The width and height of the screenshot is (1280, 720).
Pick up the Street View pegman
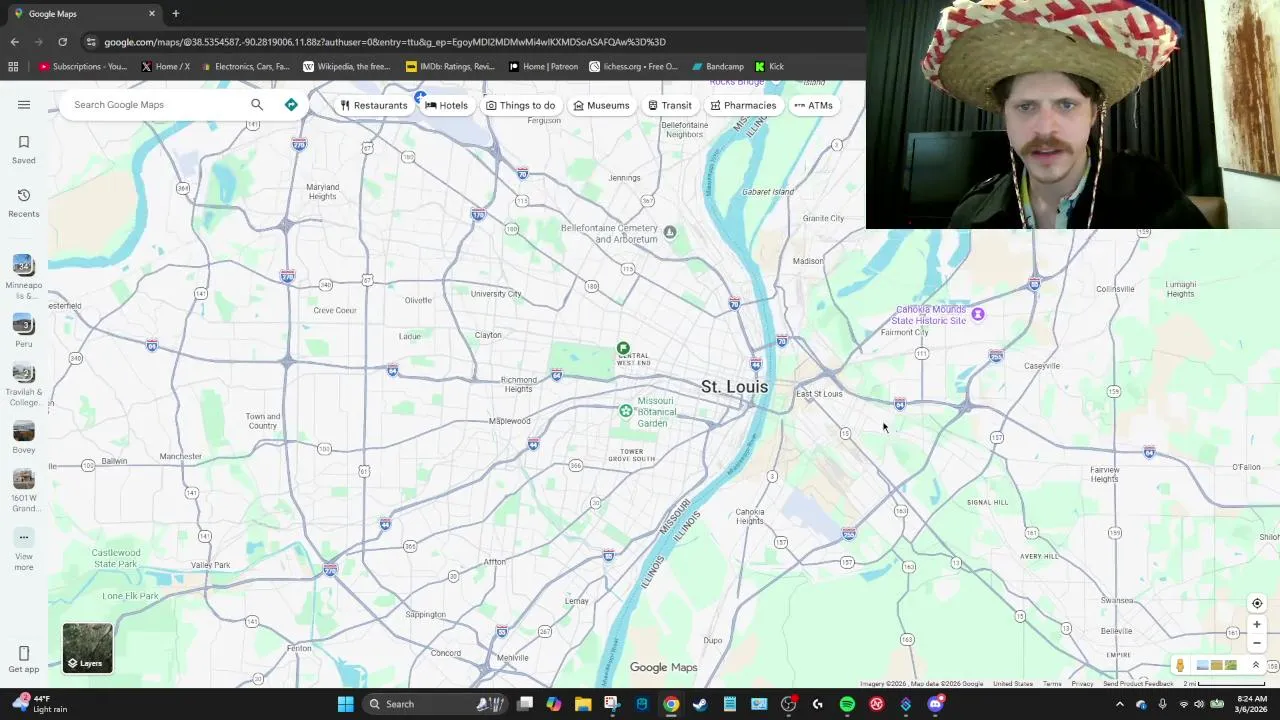[x=1180, y=665]
